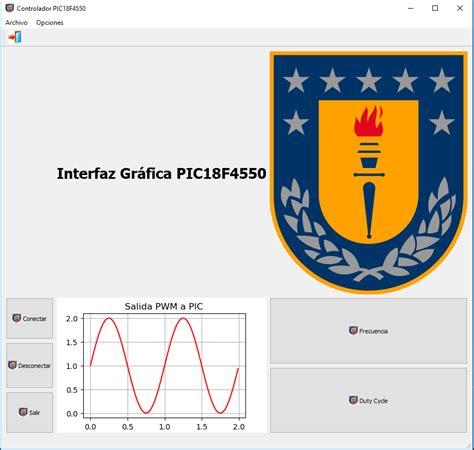Viewport: 474px width, 450px height.
Task: Click the university crest image
Action: tap(368, 172)
